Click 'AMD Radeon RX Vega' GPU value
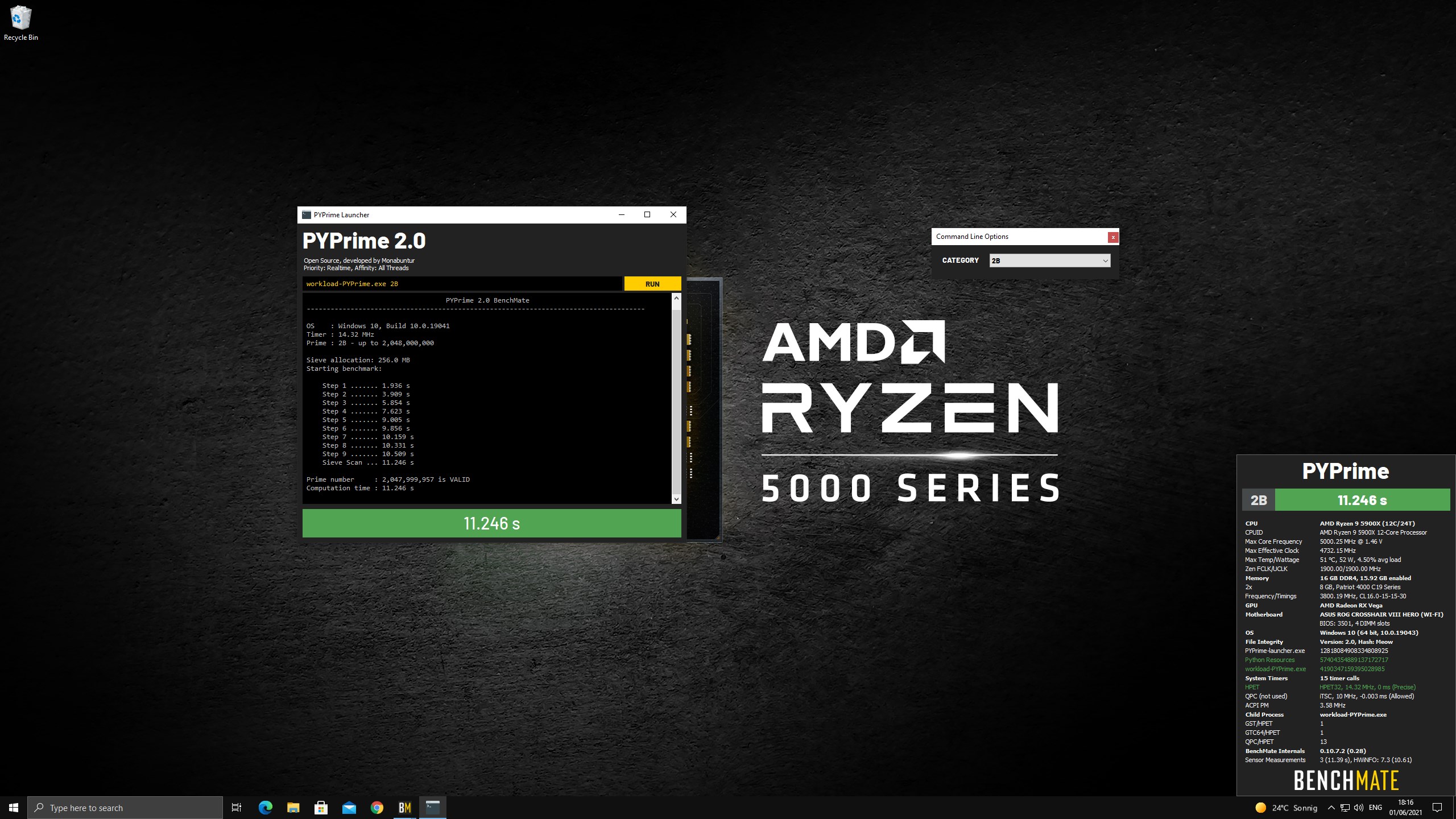This screenshot has height=819, width=1456. pyautogui.click(x=1351, y=605)
